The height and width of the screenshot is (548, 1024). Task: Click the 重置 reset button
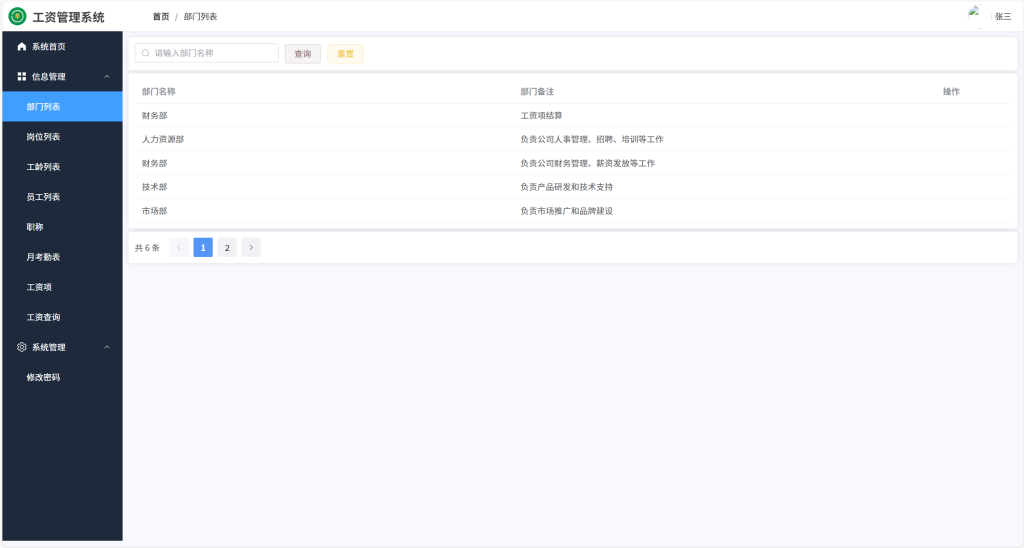coord(345,54)
